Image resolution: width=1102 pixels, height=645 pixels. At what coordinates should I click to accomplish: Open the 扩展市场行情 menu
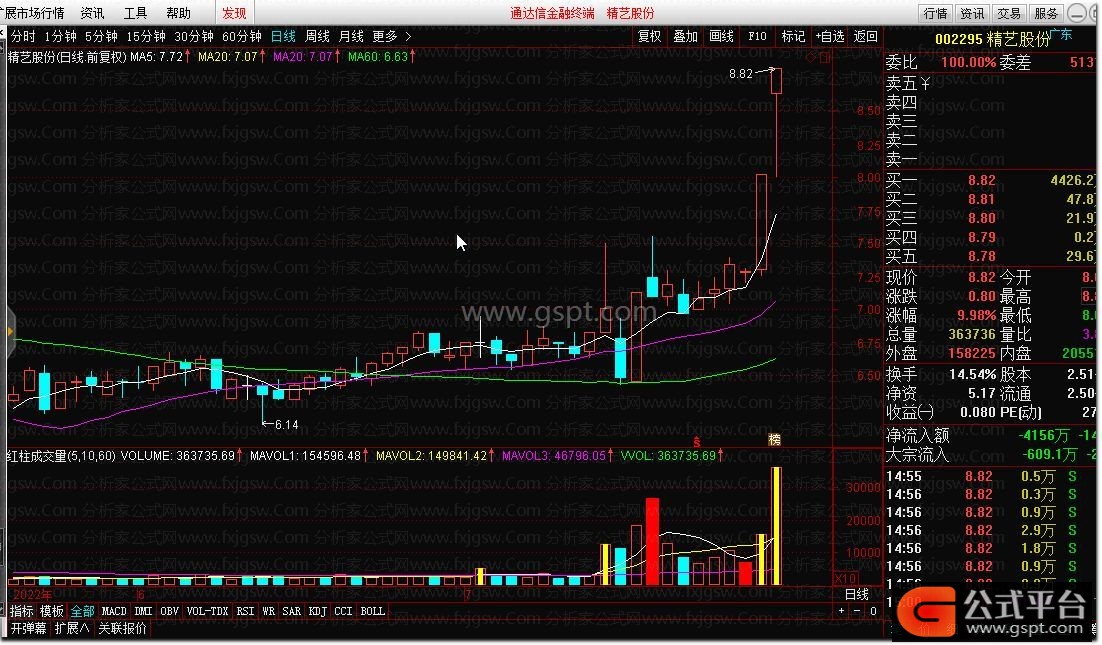pos(33,13)
